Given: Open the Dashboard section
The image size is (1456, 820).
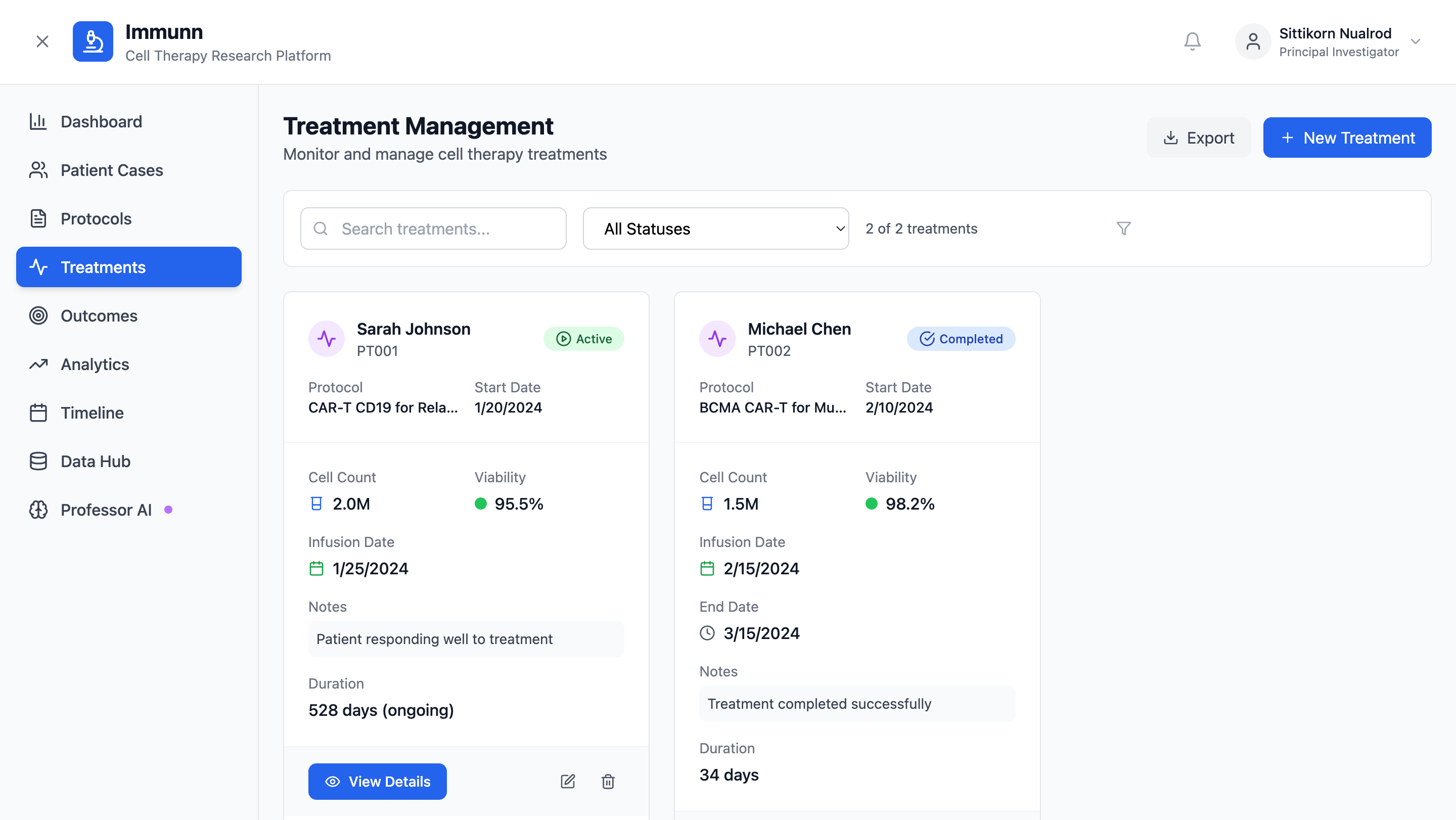Looking at the screenshot, I should click(101, 121).
